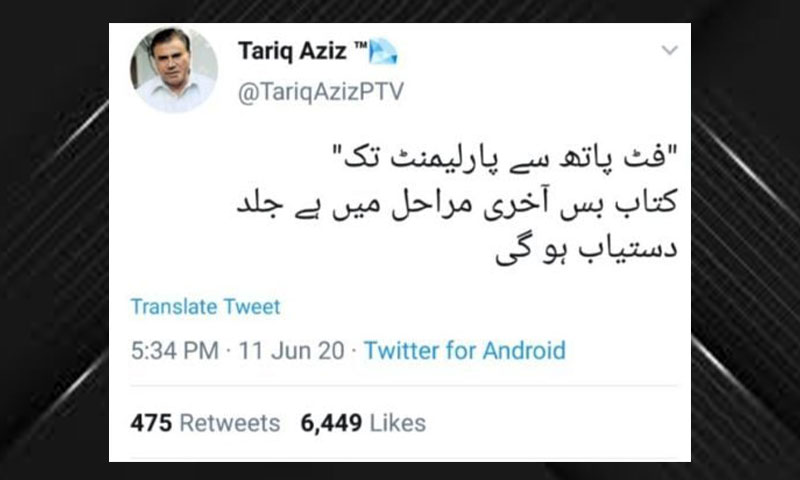This screenshot has width=800, height=480.
Task: Open the Twitter for Android source link
Action: point(464,350)
